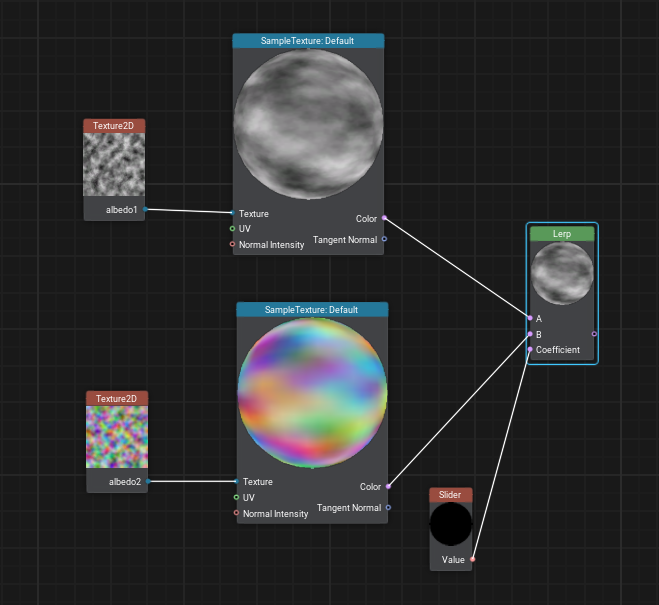Select the Lerp node header
659x605 pixels.
click(562, 234)
